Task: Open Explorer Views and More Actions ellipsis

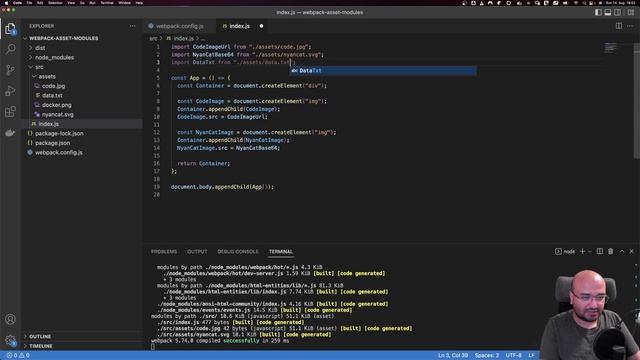Action: [132, 26]
